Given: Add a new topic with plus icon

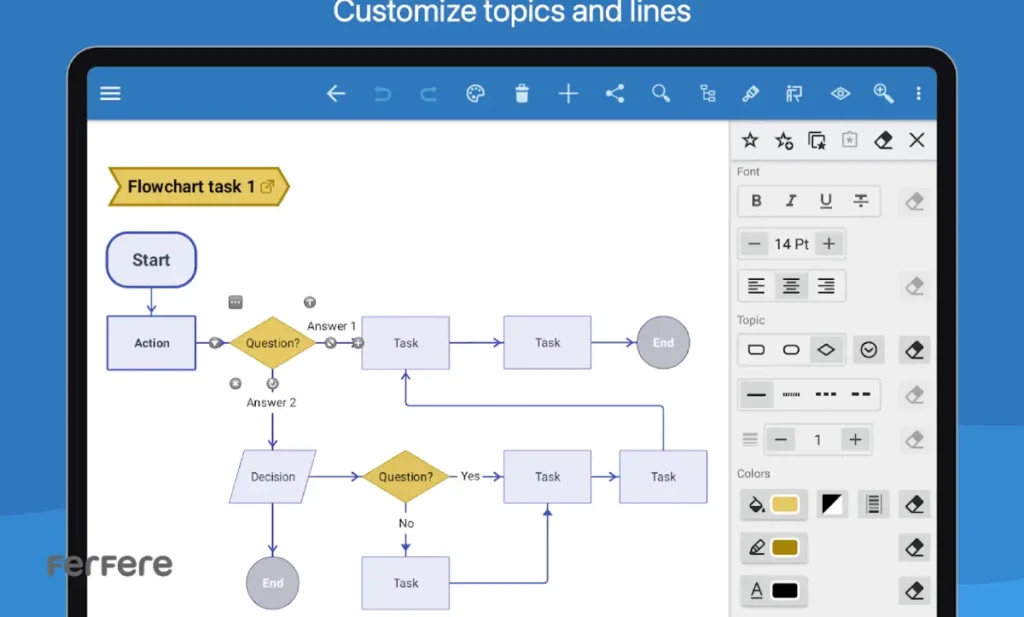Looking at the screenshot, I should coord(568,94).
